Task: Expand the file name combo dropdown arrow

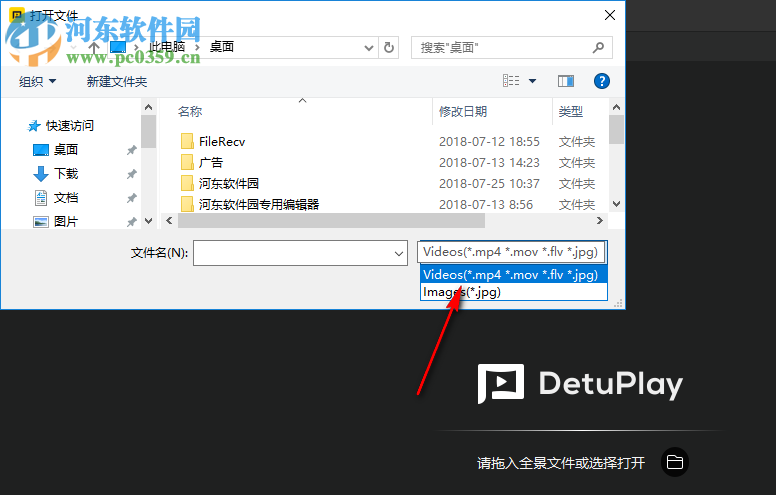Action: (x=399, y=253)
